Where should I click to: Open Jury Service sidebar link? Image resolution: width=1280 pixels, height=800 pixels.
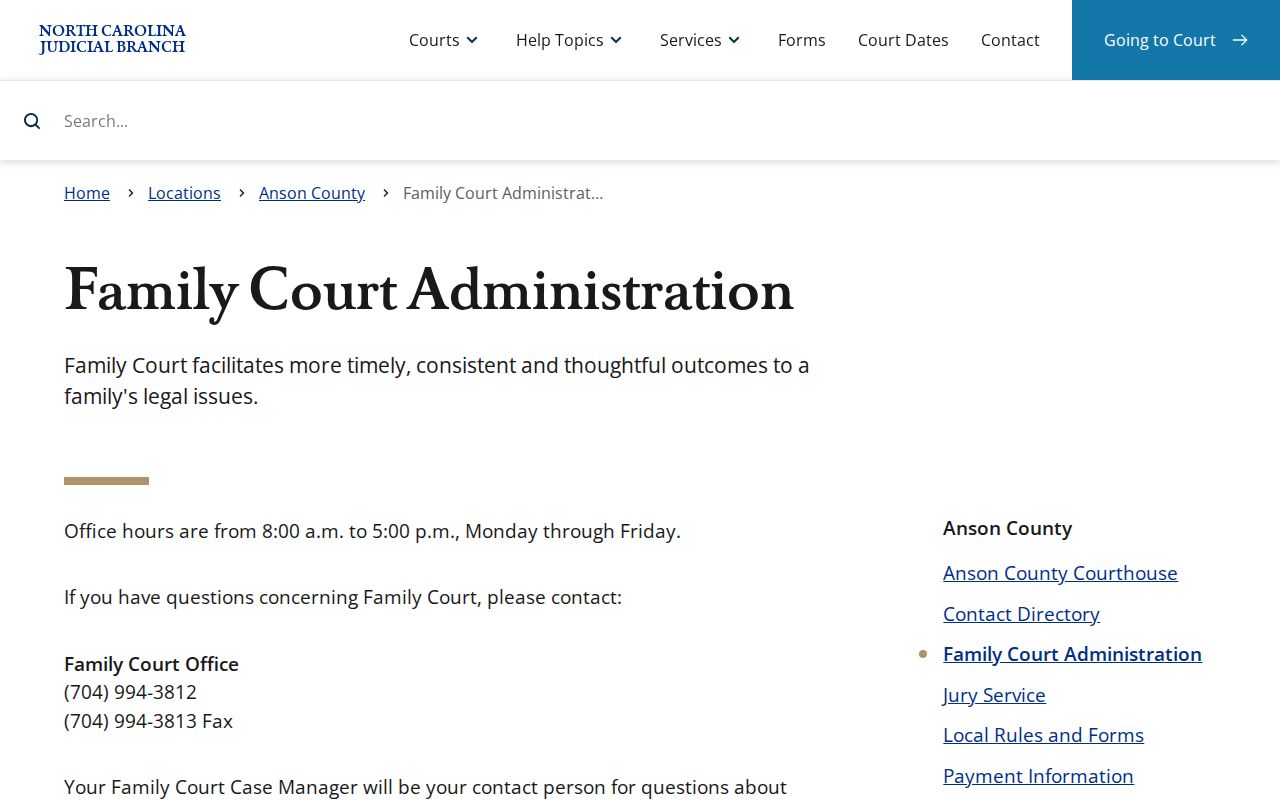(x=994, y=695)
